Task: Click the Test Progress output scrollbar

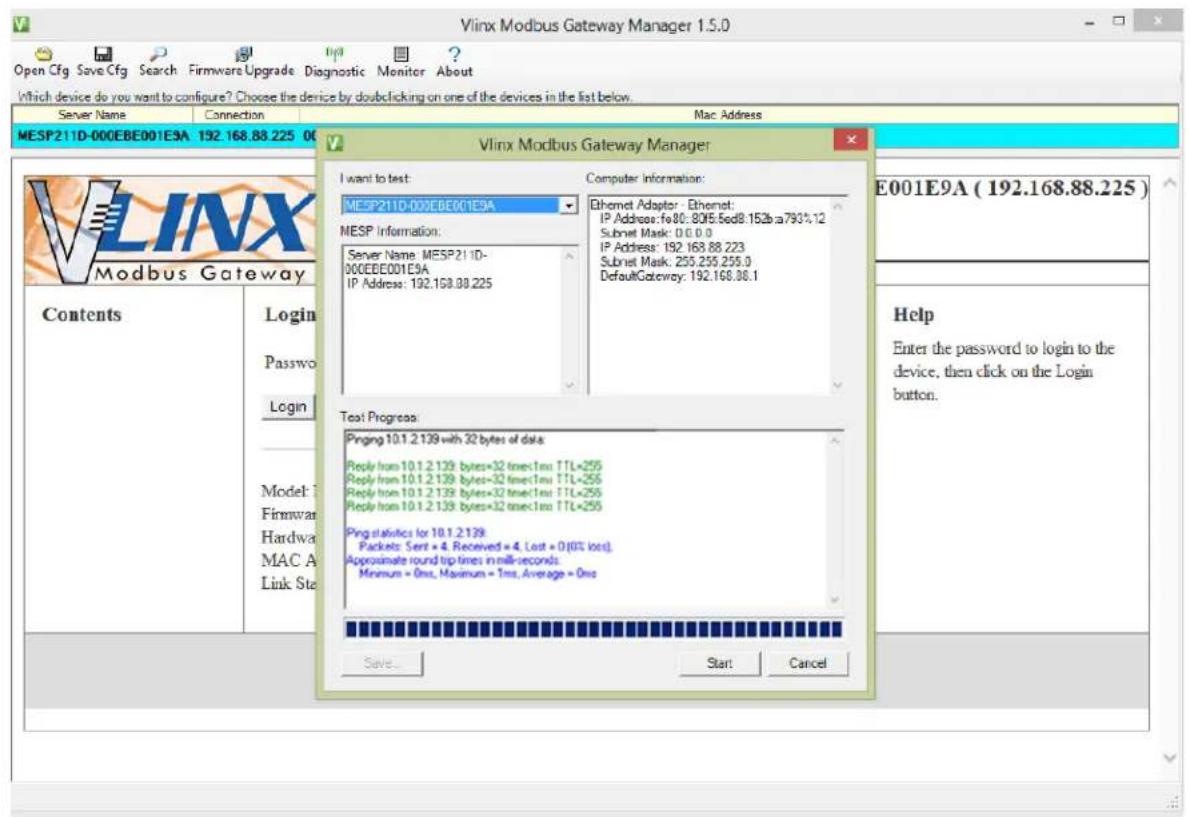Action: click(834, 520)
